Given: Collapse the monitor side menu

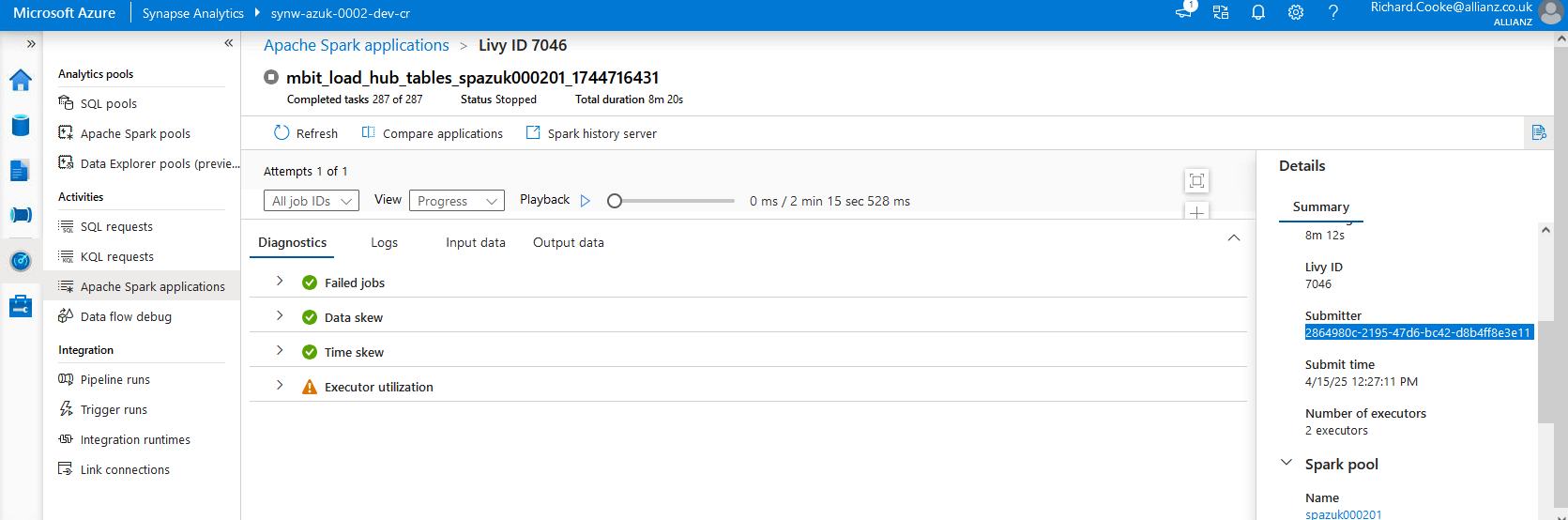Looking at the screenshot, I should (x=228, y=43).
